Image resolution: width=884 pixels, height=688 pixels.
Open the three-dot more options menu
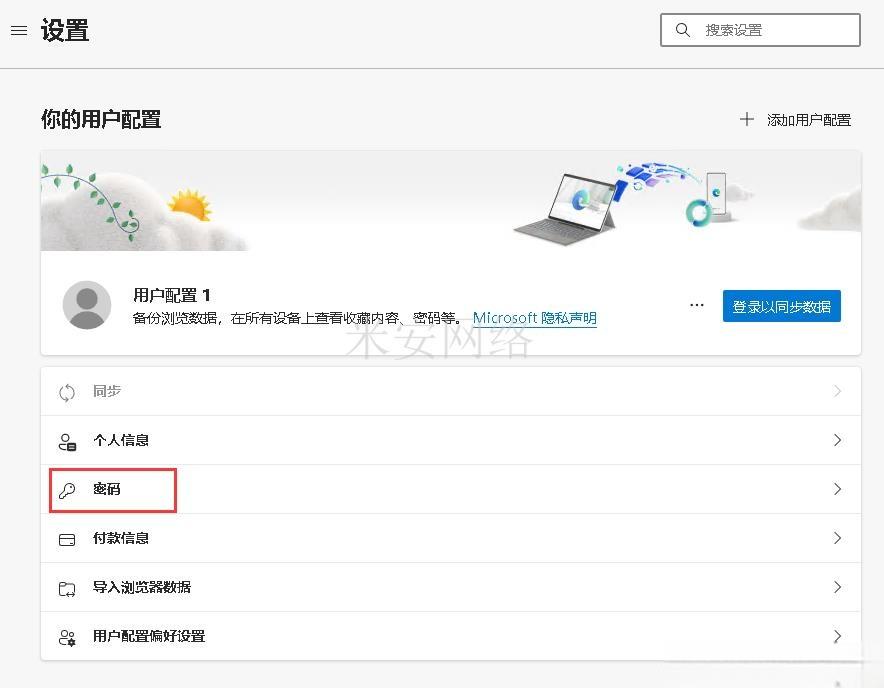(x=697, y=305)
